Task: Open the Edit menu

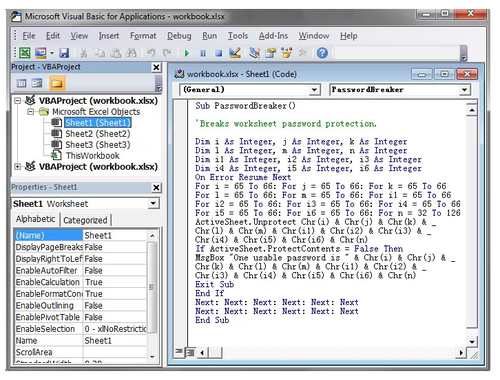Action: click(53, 36)
